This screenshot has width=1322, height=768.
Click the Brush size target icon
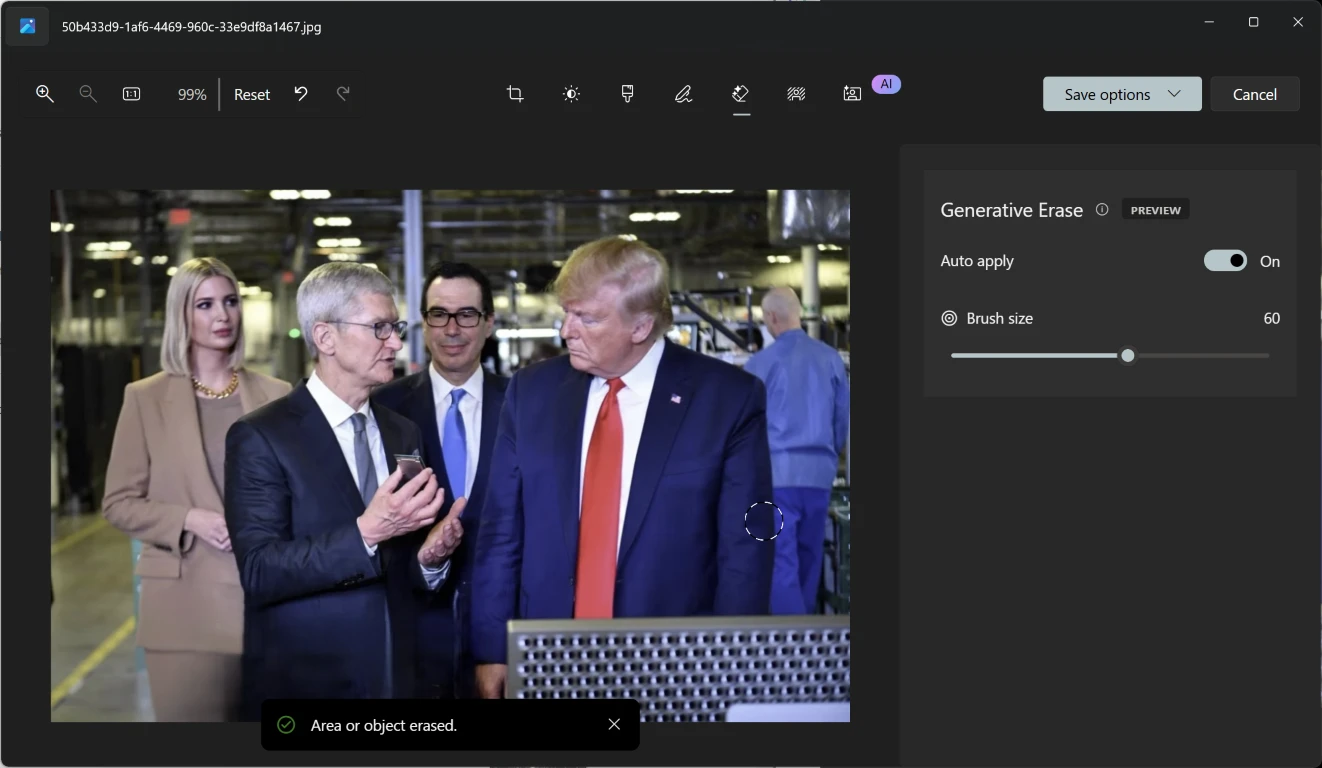click(949, 318)
